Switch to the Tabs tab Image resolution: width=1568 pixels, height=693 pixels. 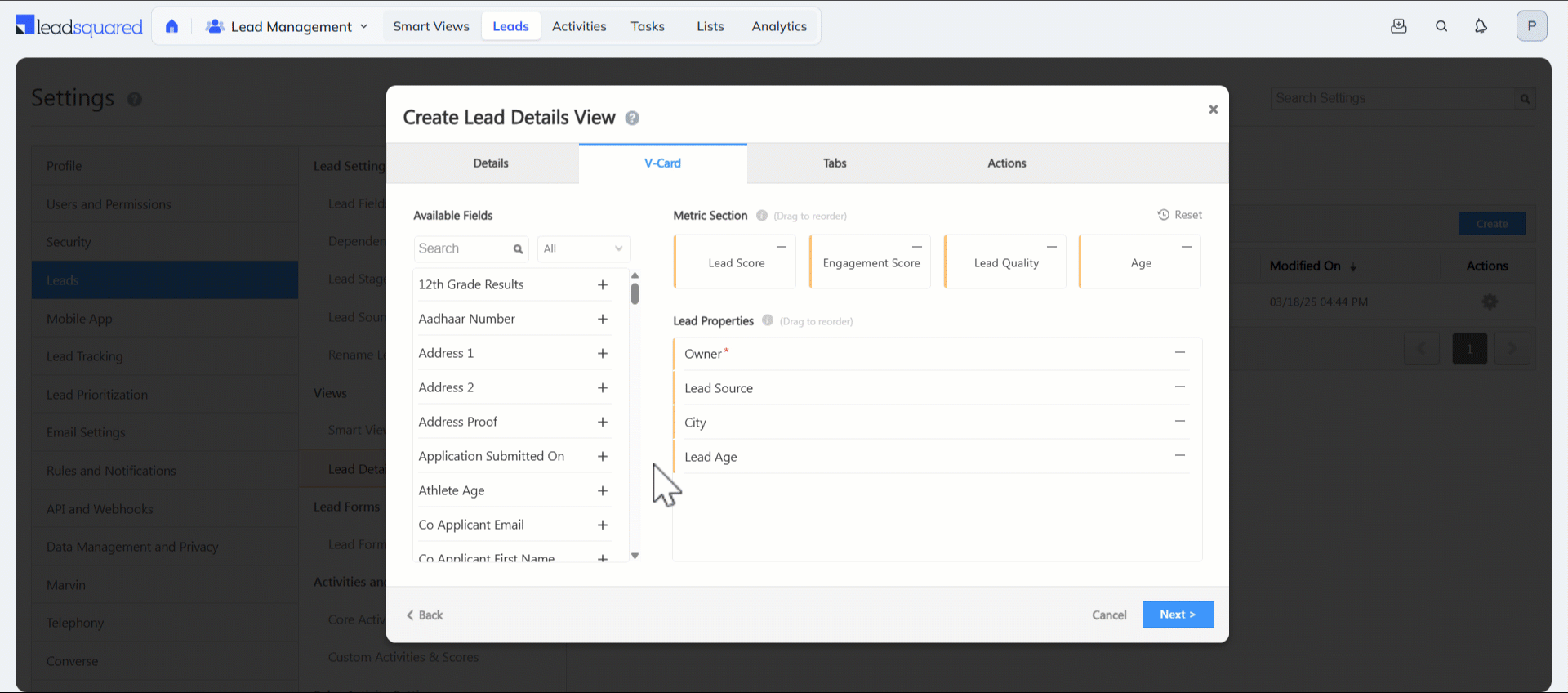tap(835, 163)
